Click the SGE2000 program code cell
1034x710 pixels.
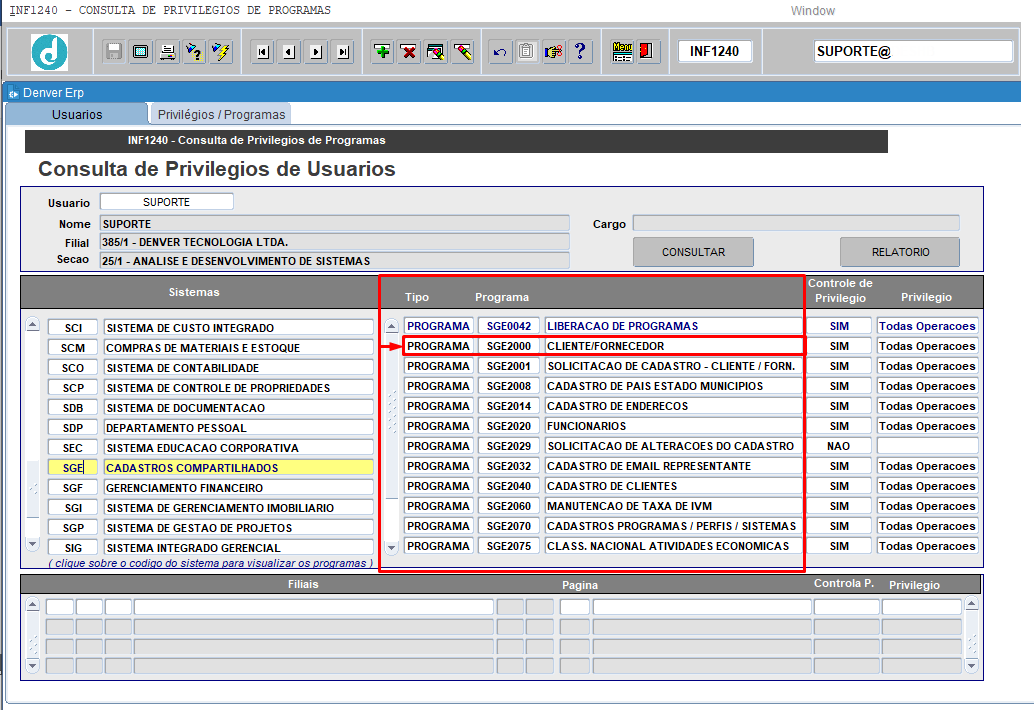tap(509, 346)
